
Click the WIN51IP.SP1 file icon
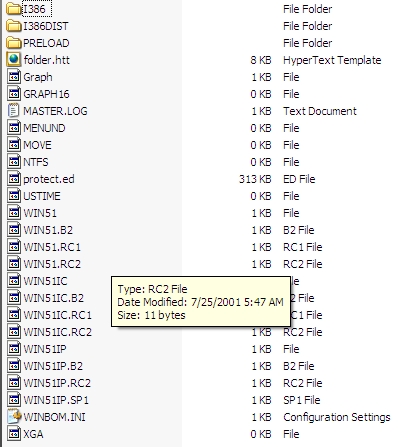coord(14,400)
